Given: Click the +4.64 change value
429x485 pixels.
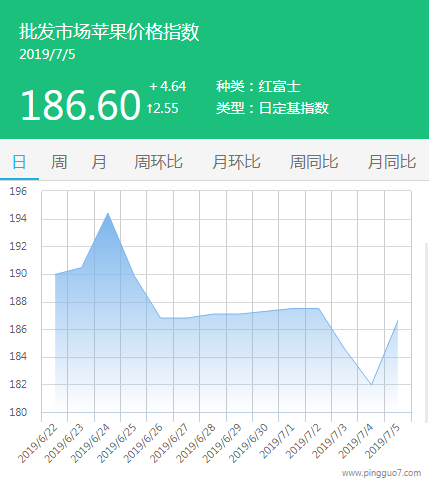Looking at the screenshot, I should click(x=168, y=86).
